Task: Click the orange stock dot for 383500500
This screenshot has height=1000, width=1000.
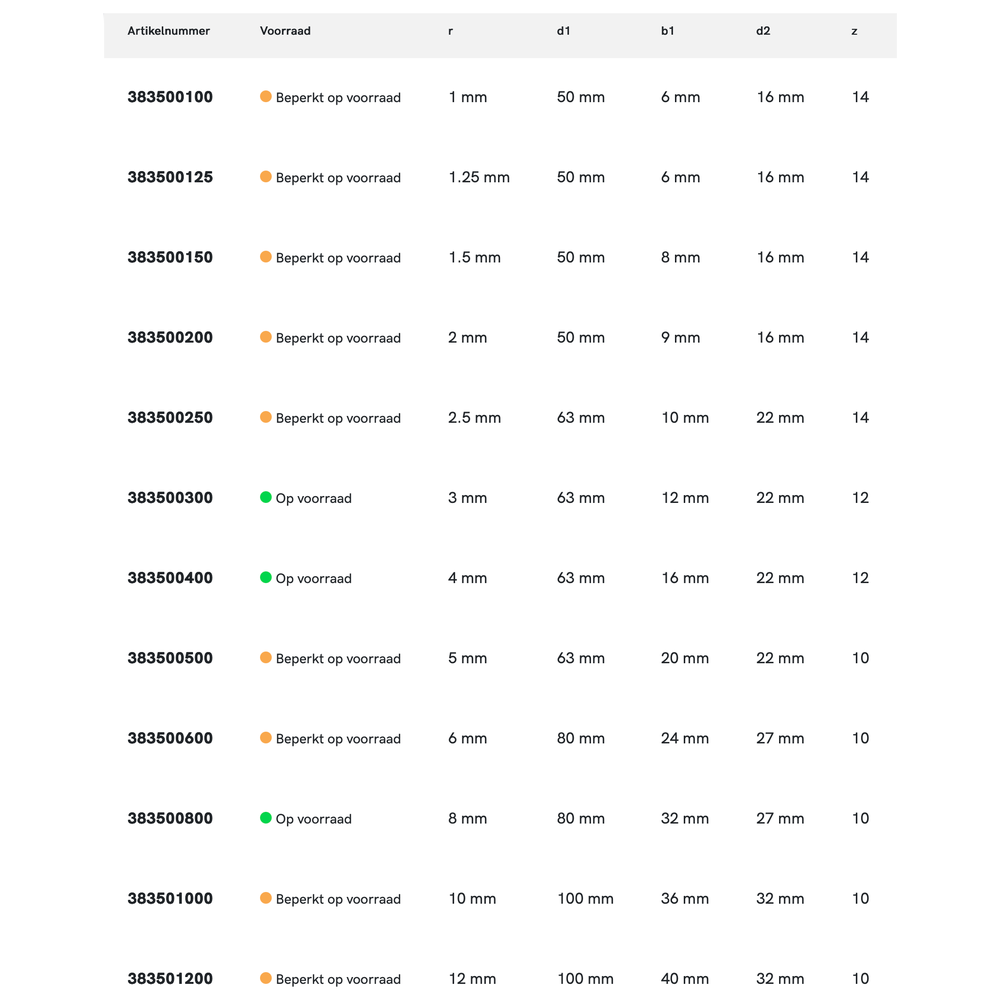Action: point(266,658)
